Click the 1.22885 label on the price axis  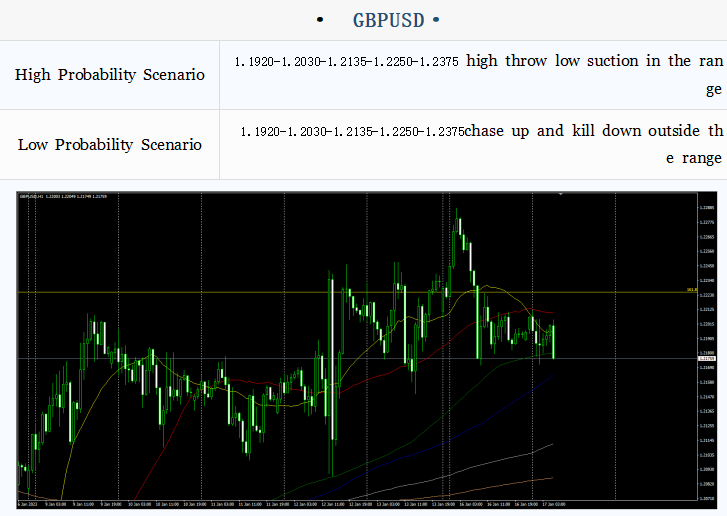pos(707,208)
